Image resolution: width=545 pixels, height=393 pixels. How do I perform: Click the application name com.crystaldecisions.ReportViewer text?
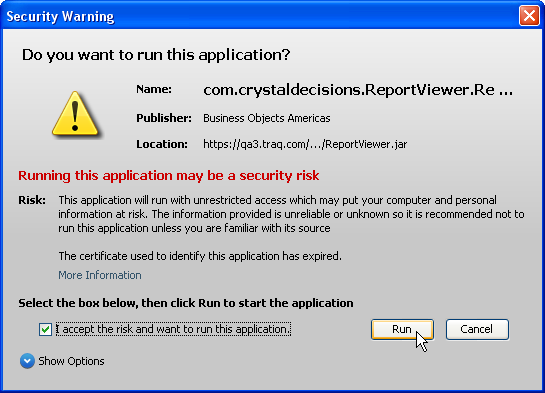coord(358,90)
